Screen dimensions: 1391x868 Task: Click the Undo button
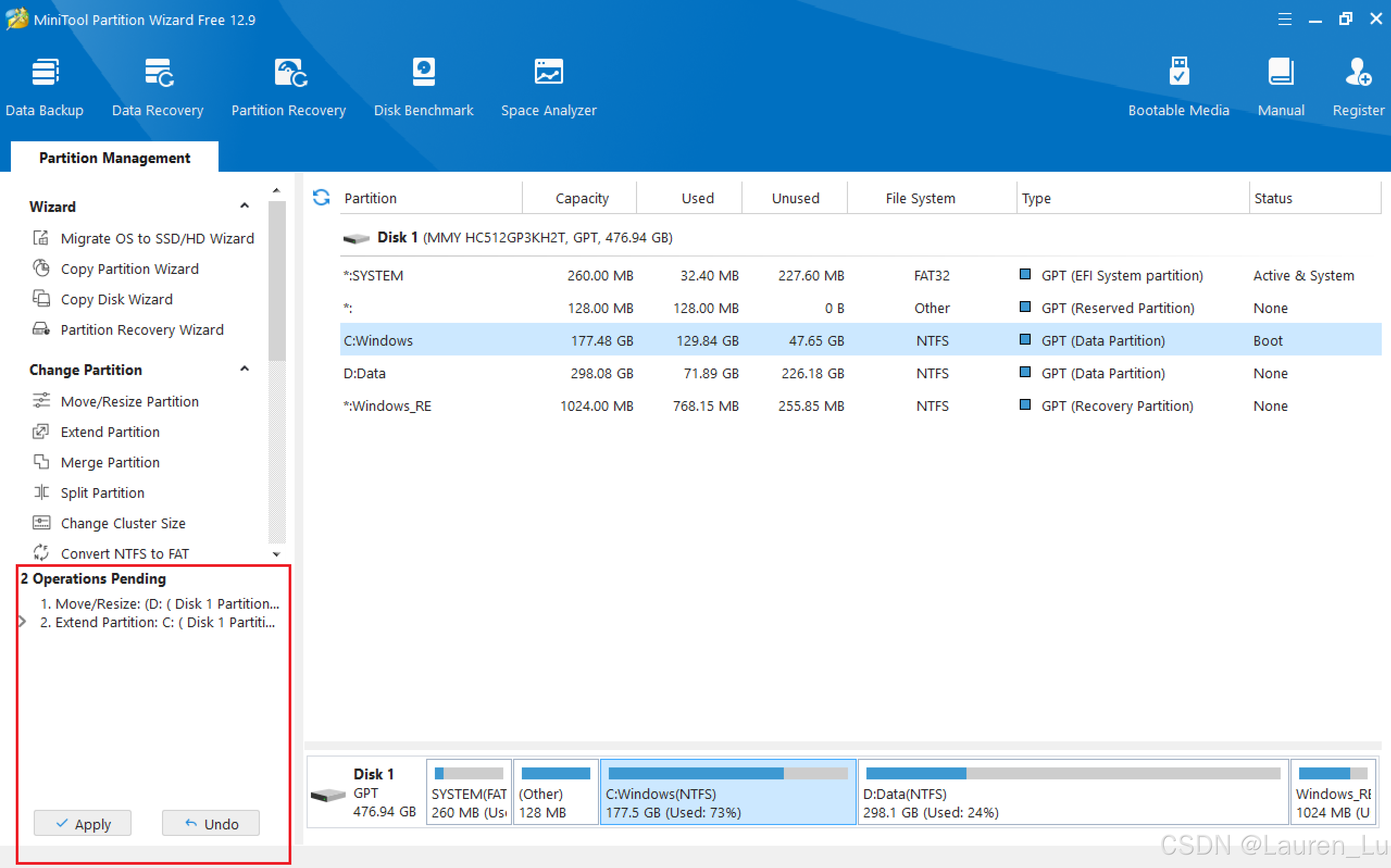click(211, 823)
